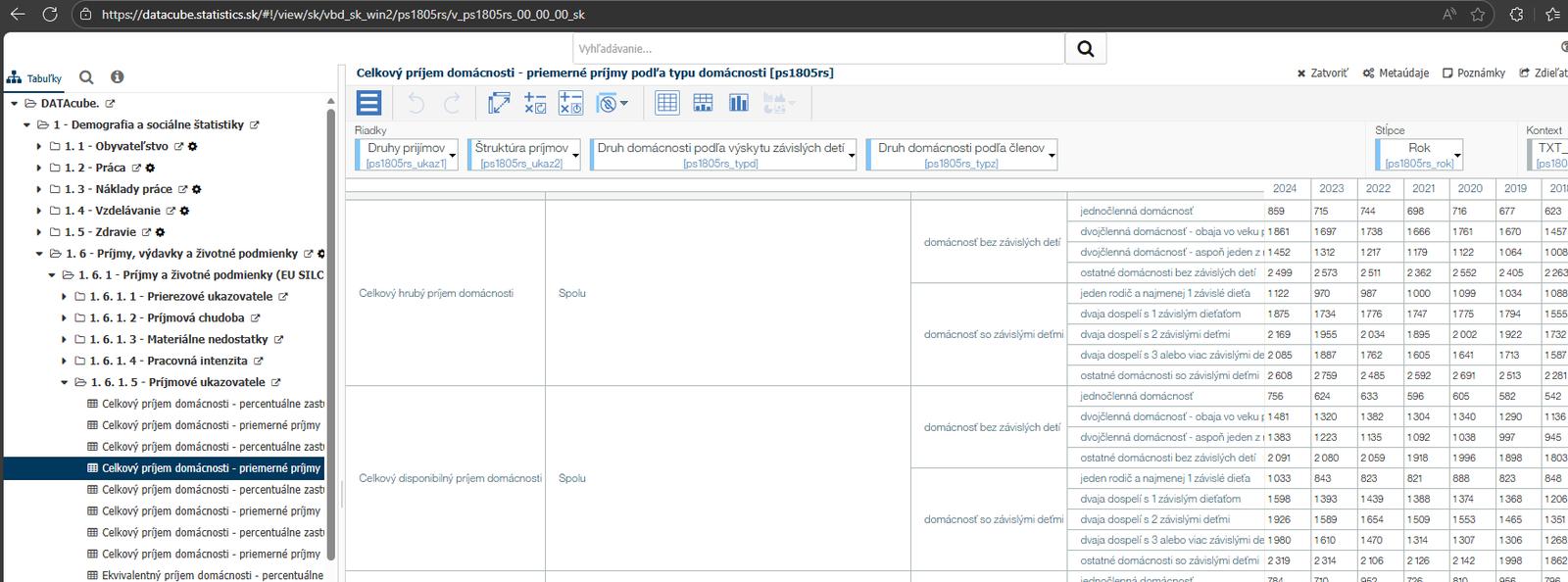Click Zatvoriť to close the table
The image size is (1568, 582).
tap(1322, 73)
